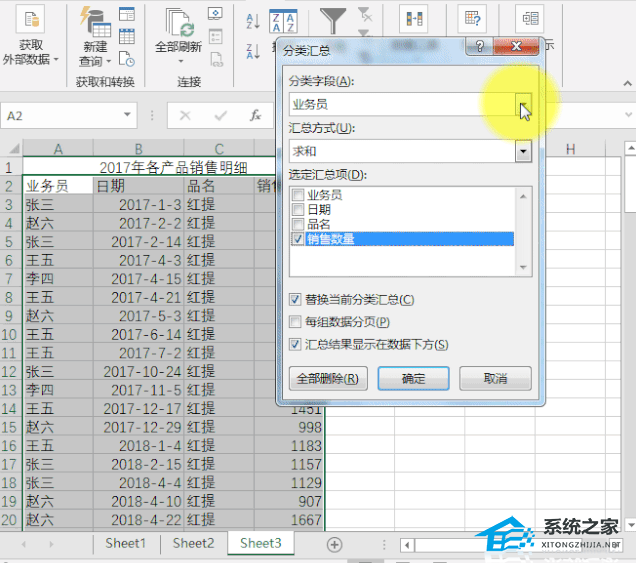Image resolution: width=636 pixels, height=563 pixels.
Task: Expand the 分类字段 dropdown list
Action: coord(523,104)
